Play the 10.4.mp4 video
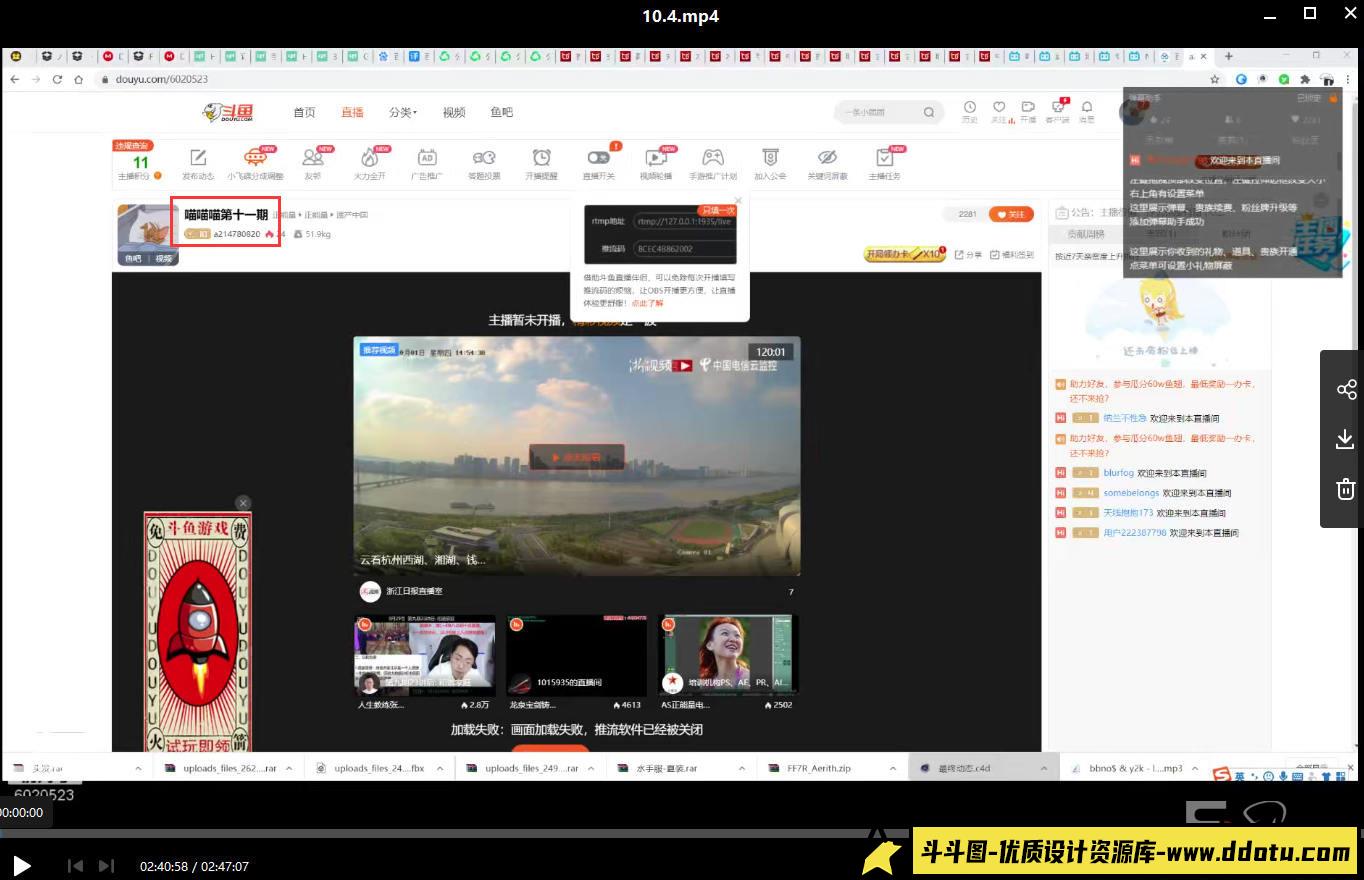 [x=21, y=866]
